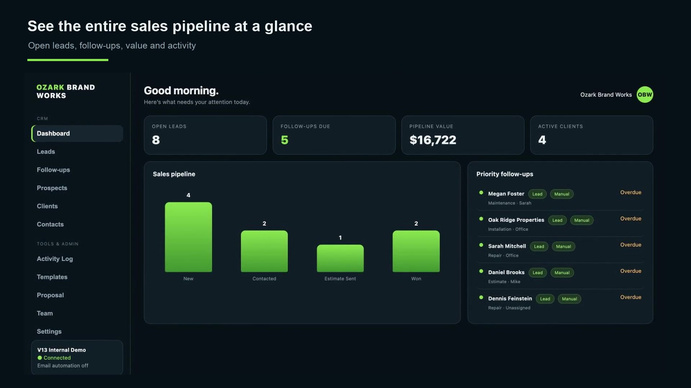
Task: Click the Pipeline Value card
Action: 463,135
